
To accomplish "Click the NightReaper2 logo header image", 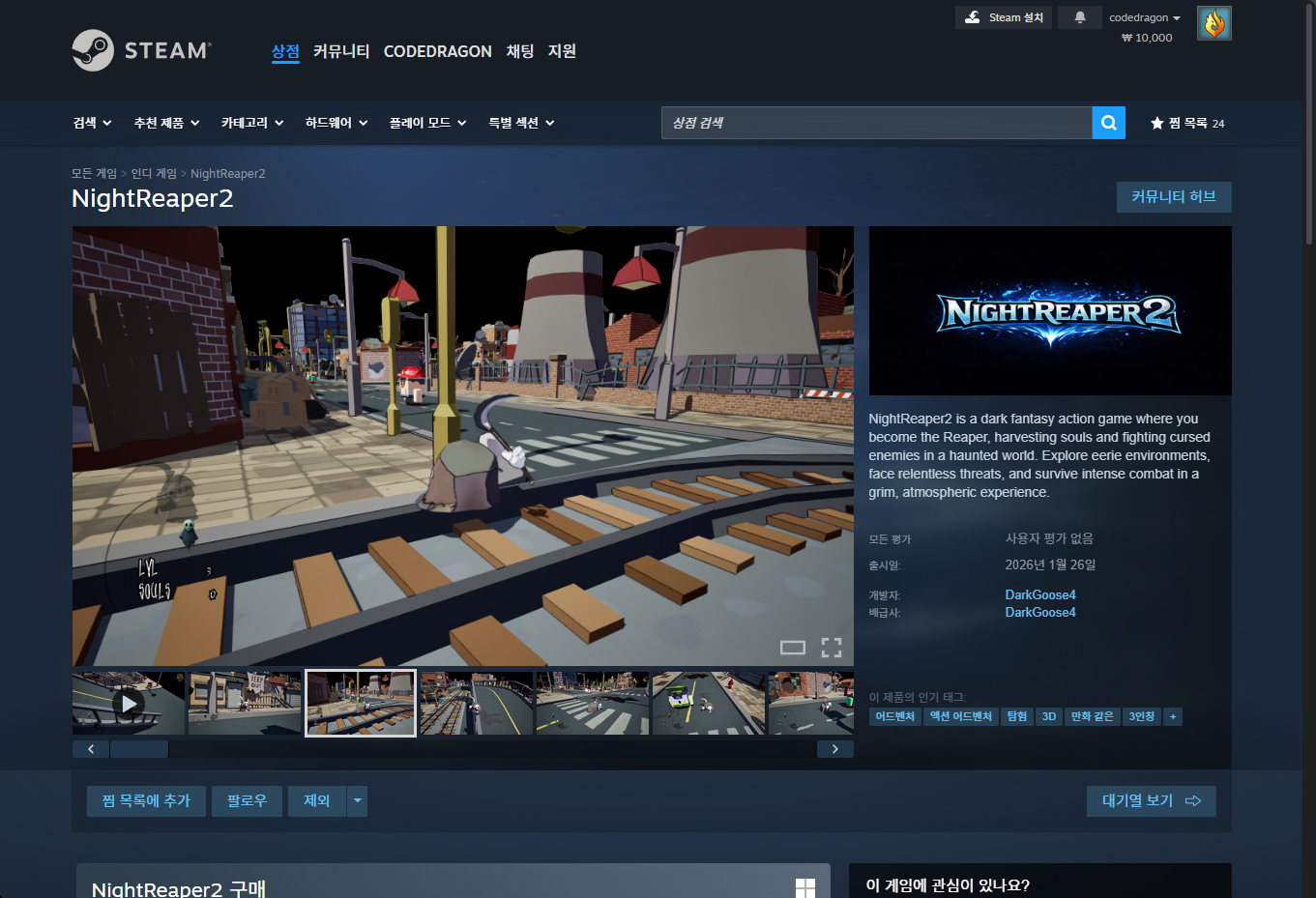I will click(x=1050, y=310).
